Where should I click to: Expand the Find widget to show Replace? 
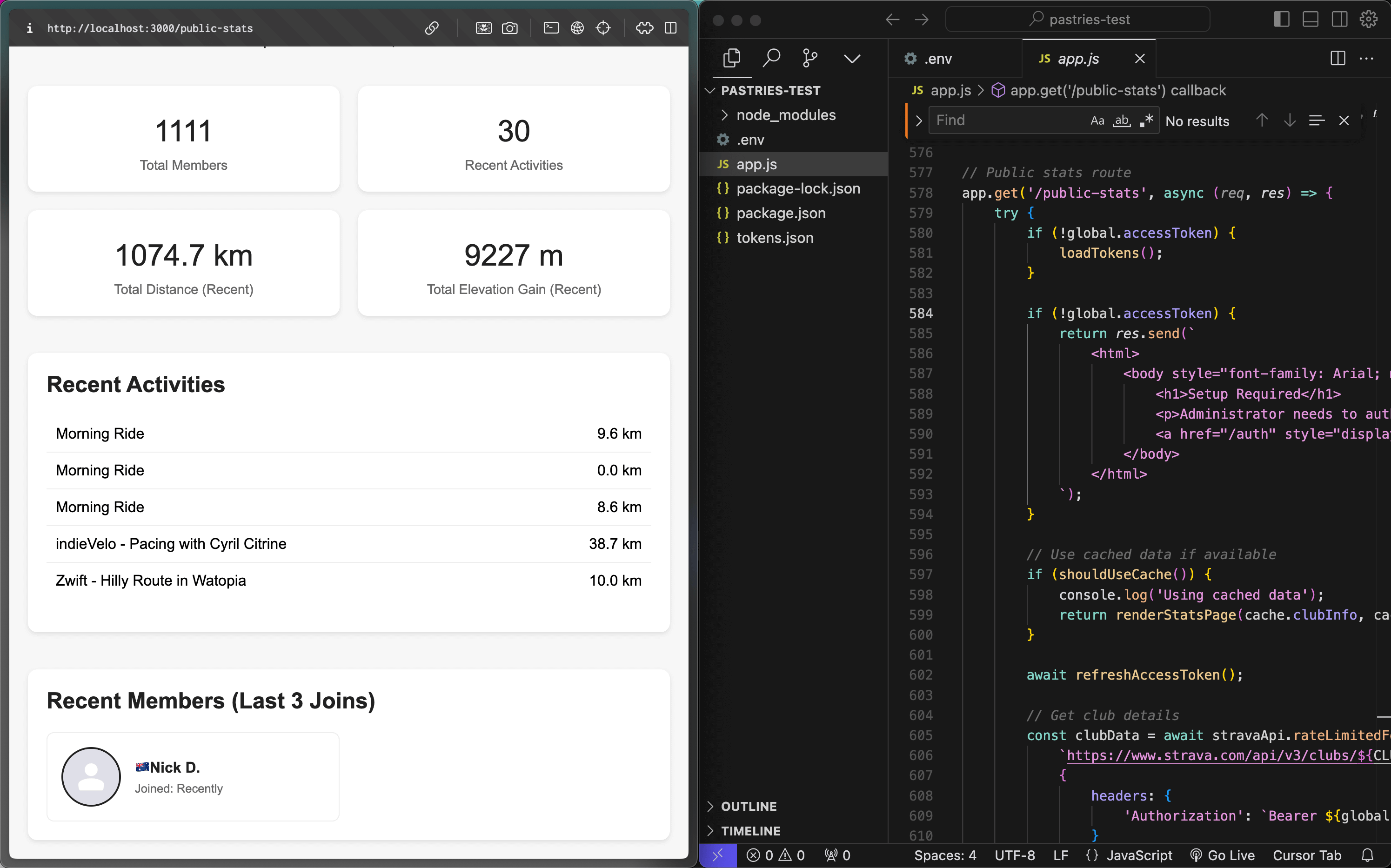tap(918, 120)
